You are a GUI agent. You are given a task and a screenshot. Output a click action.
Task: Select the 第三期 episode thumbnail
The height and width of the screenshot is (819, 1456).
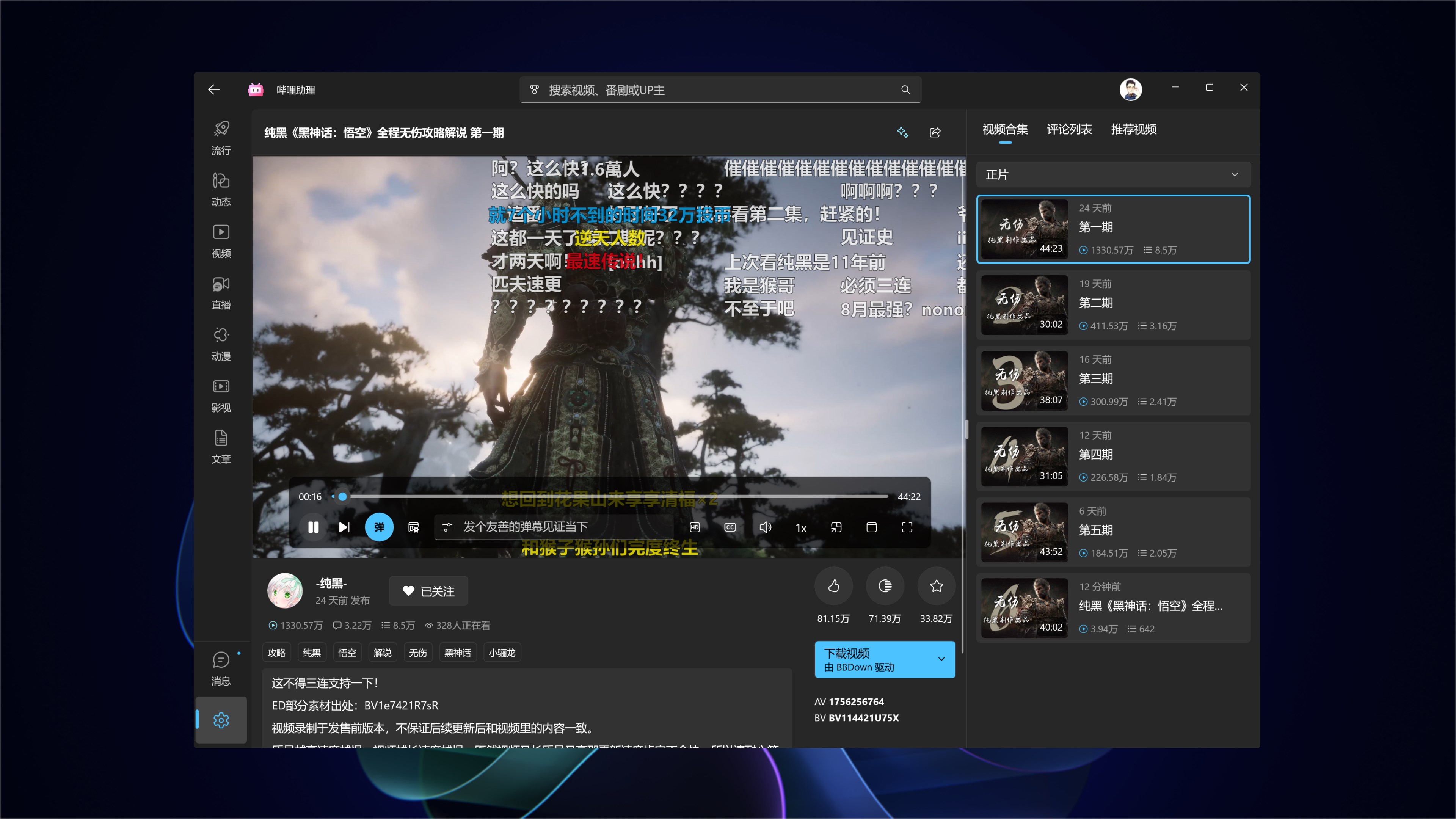point(1024,381)
